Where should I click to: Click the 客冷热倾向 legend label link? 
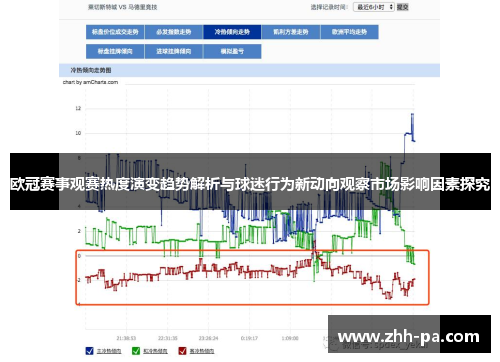[202, 351]
